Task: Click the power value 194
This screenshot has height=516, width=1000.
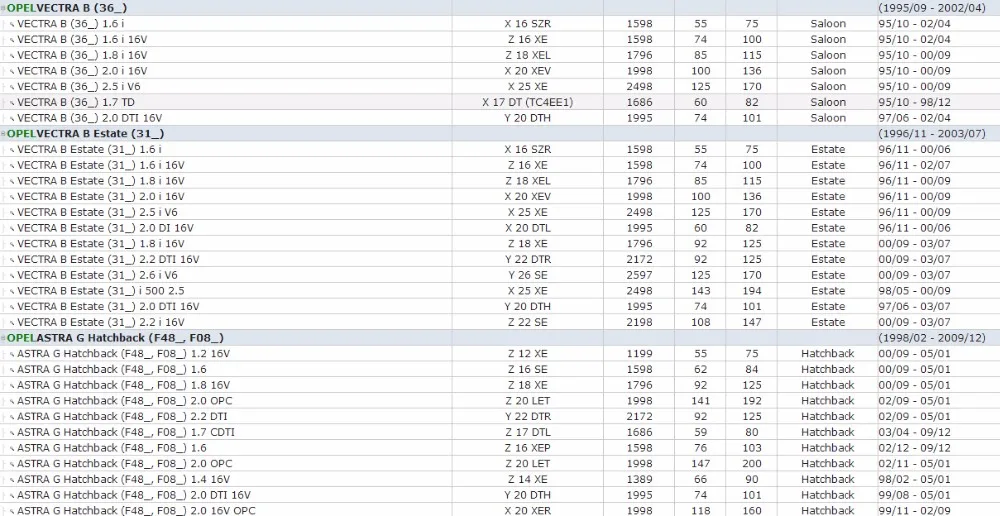Action: tap(752, 291)
